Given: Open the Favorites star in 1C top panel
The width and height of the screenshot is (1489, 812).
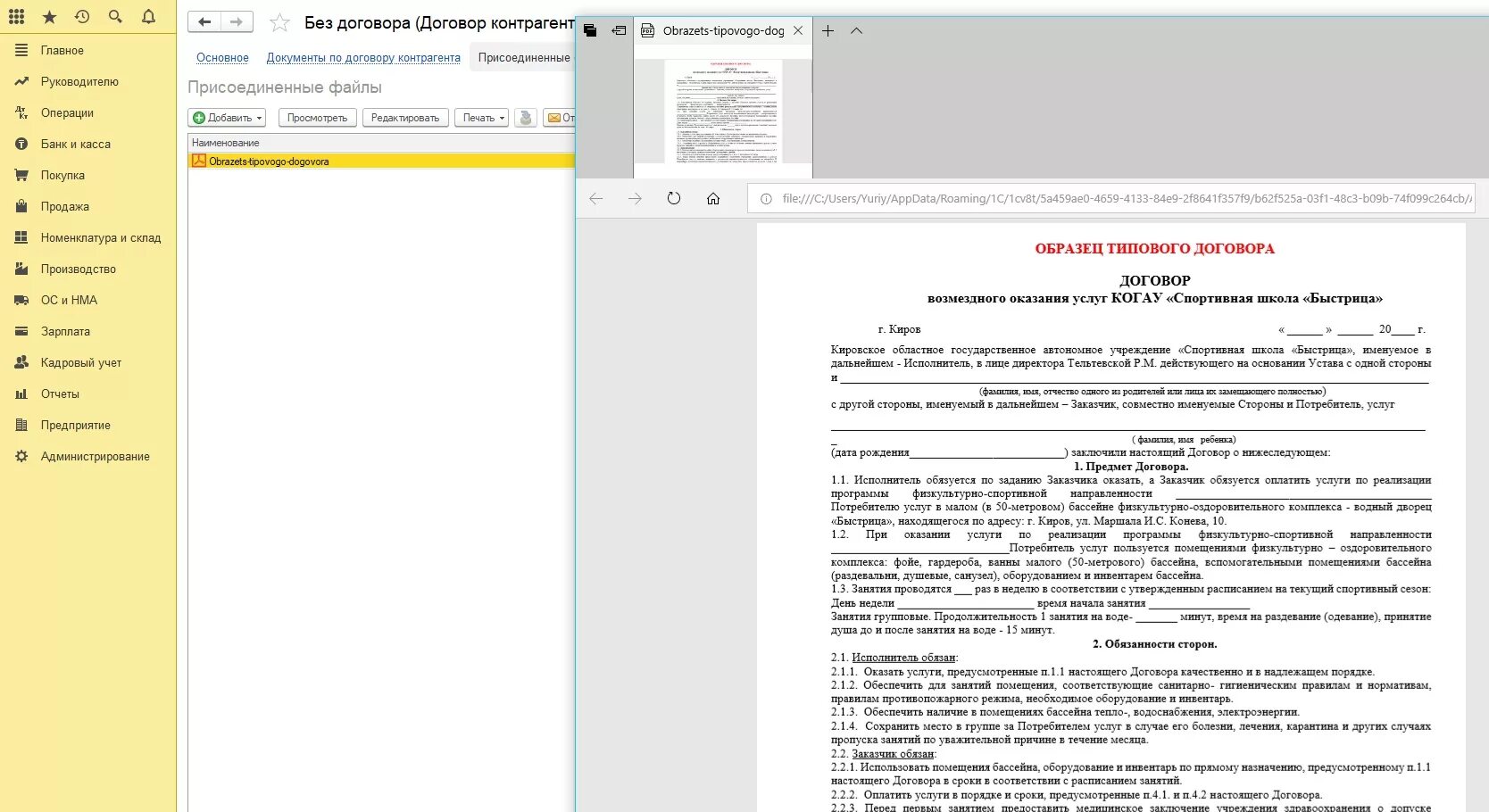Looking at the screenshot, I should click(49, 17).
